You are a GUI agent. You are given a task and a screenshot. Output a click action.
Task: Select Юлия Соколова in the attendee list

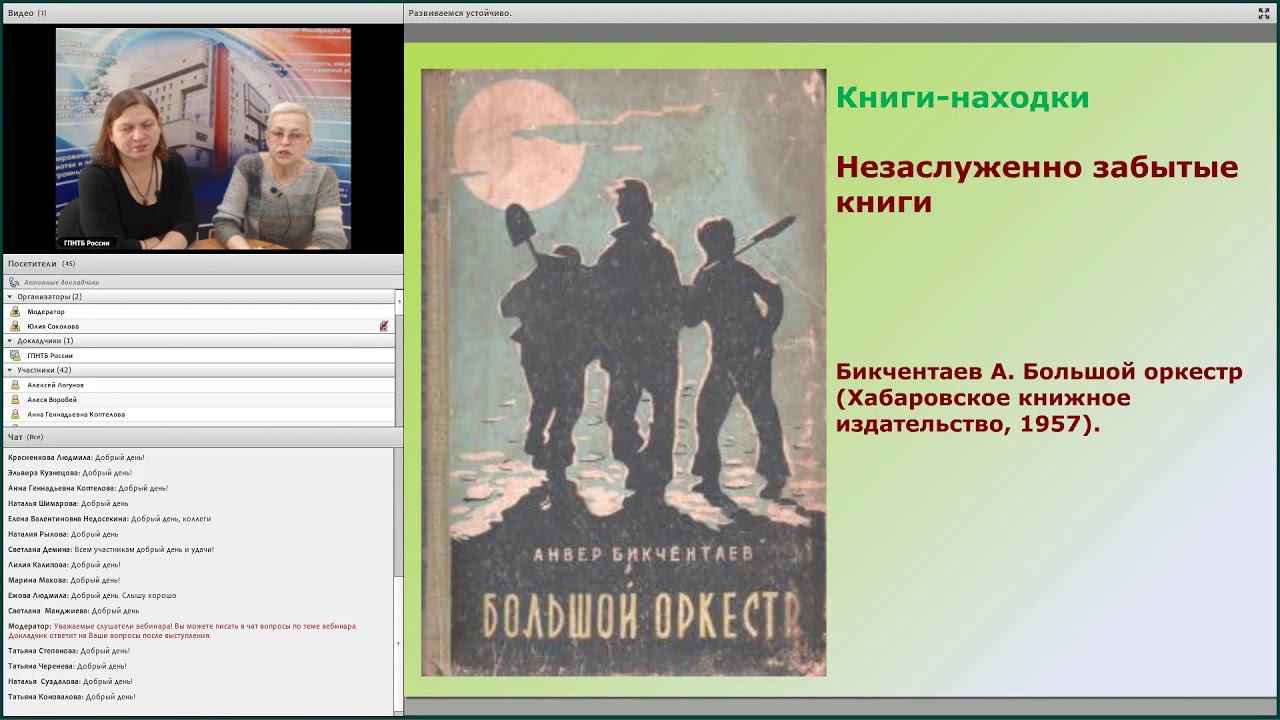[x=199, y=326]
